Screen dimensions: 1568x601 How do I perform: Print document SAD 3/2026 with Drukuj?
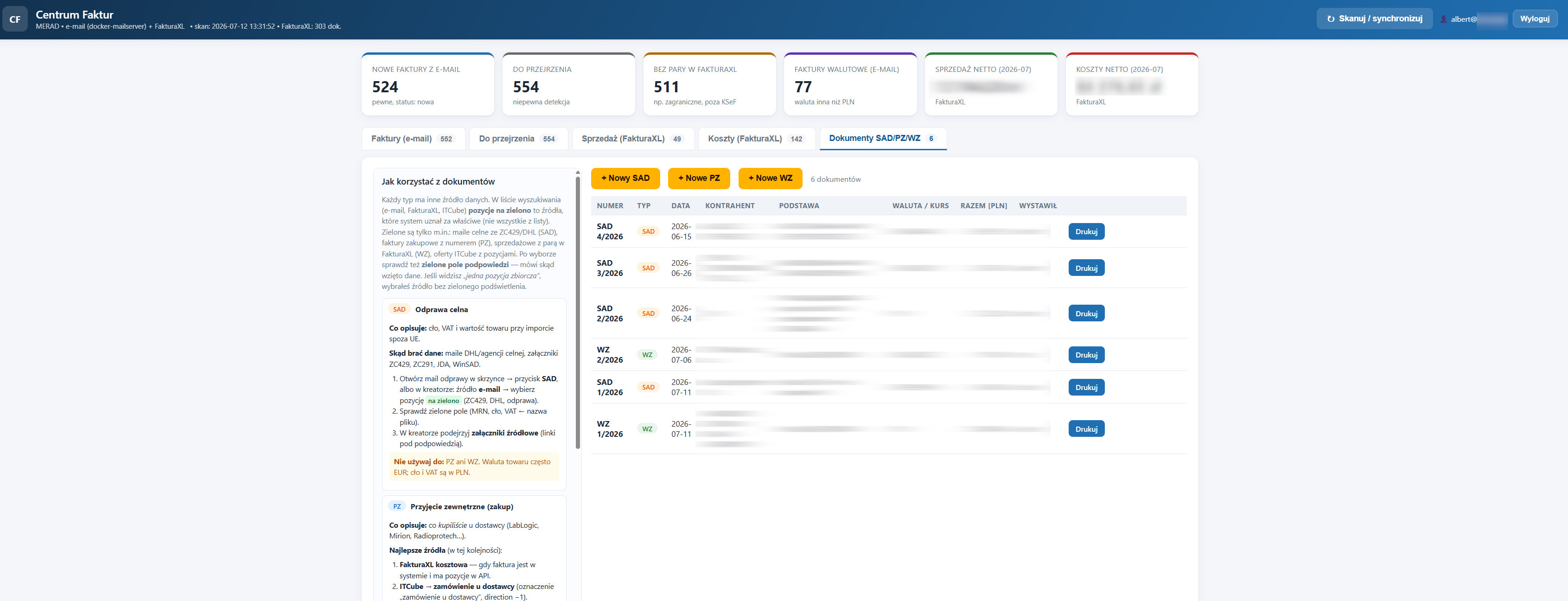tap(1086, 268)
